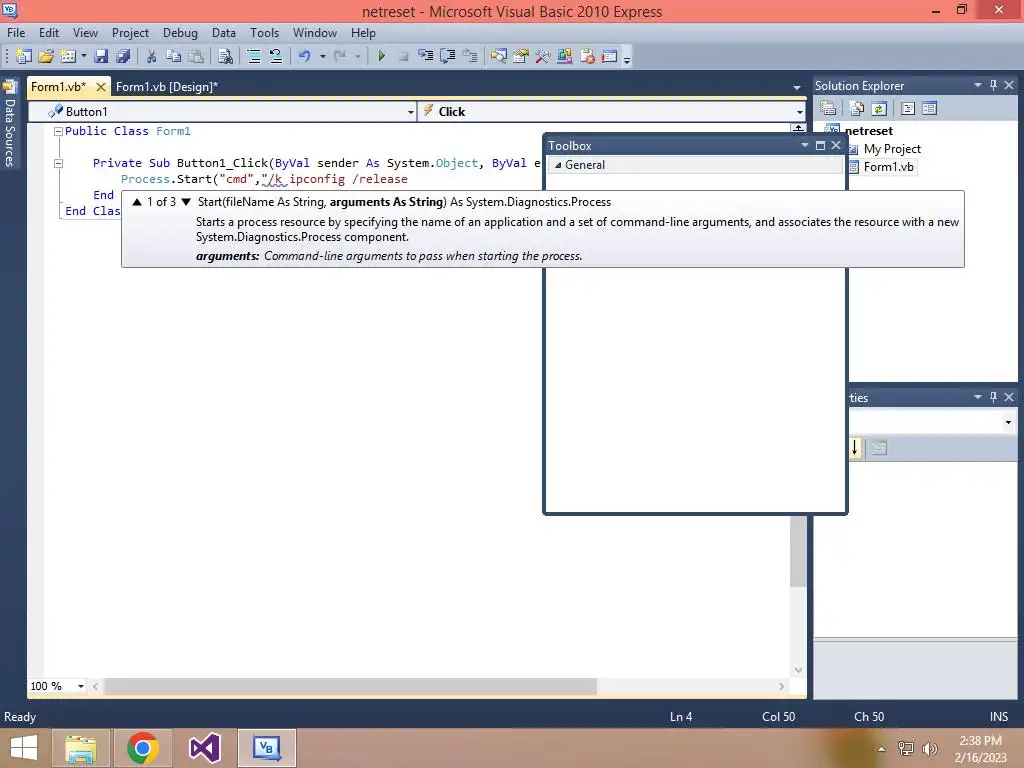The height and width of the screenshot is (768, 1024).
Task: Open the Tools menu
Action: point(264,33)
